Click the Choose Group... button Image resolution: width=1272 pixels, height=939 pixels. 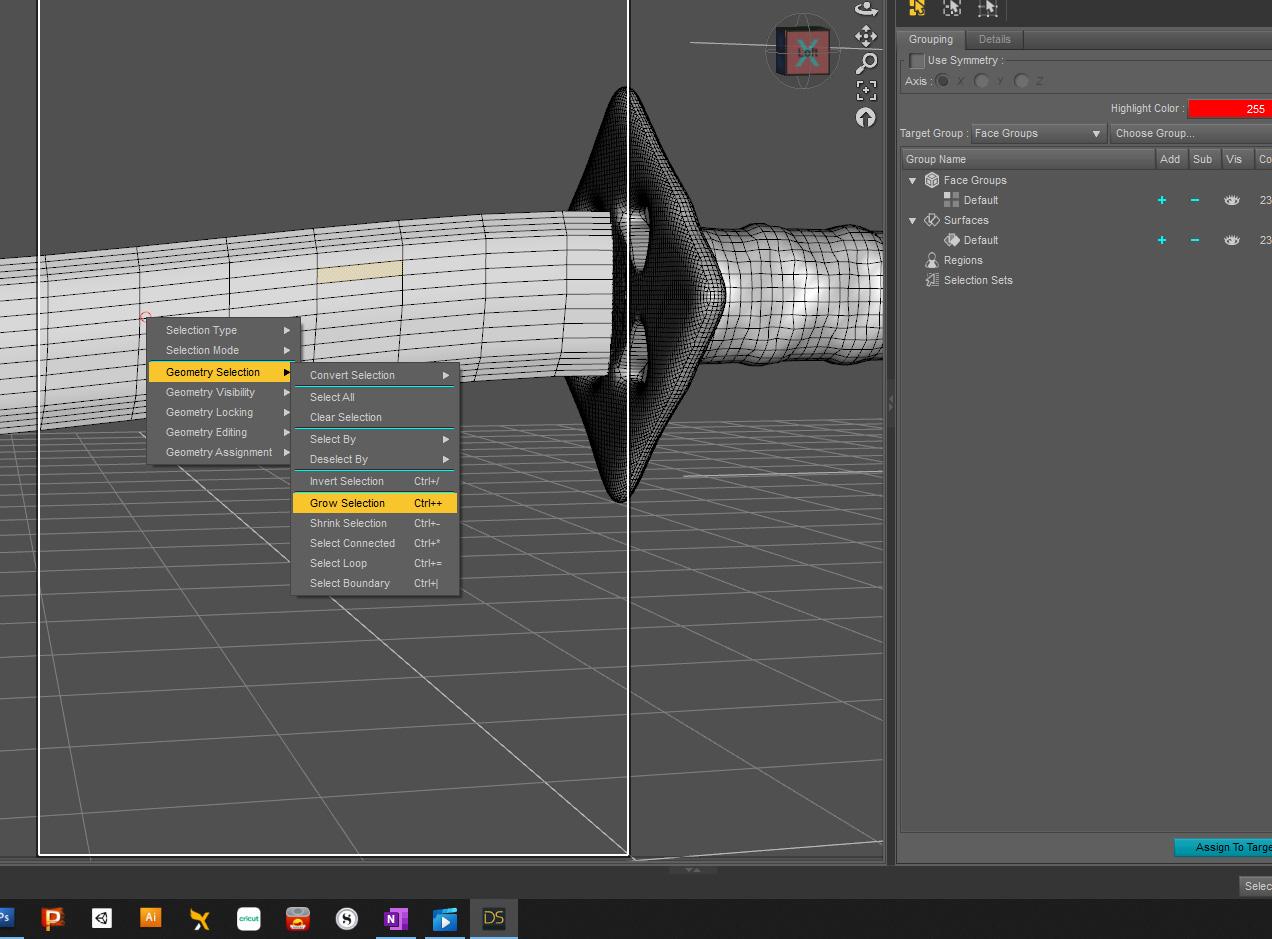click(x=1190, y=133)
